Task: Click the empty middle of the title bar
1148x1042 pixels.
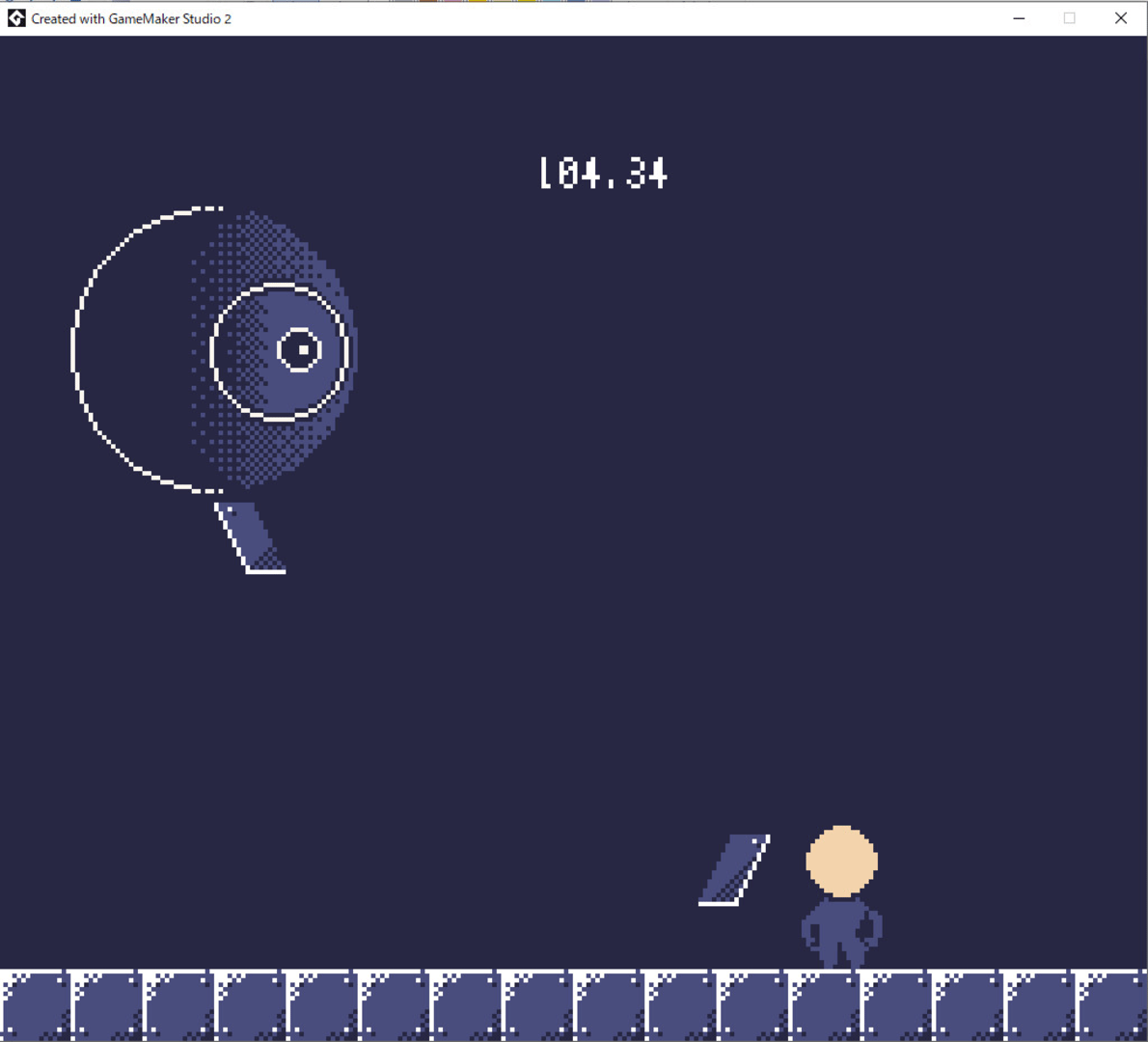Action: (617, 18)
